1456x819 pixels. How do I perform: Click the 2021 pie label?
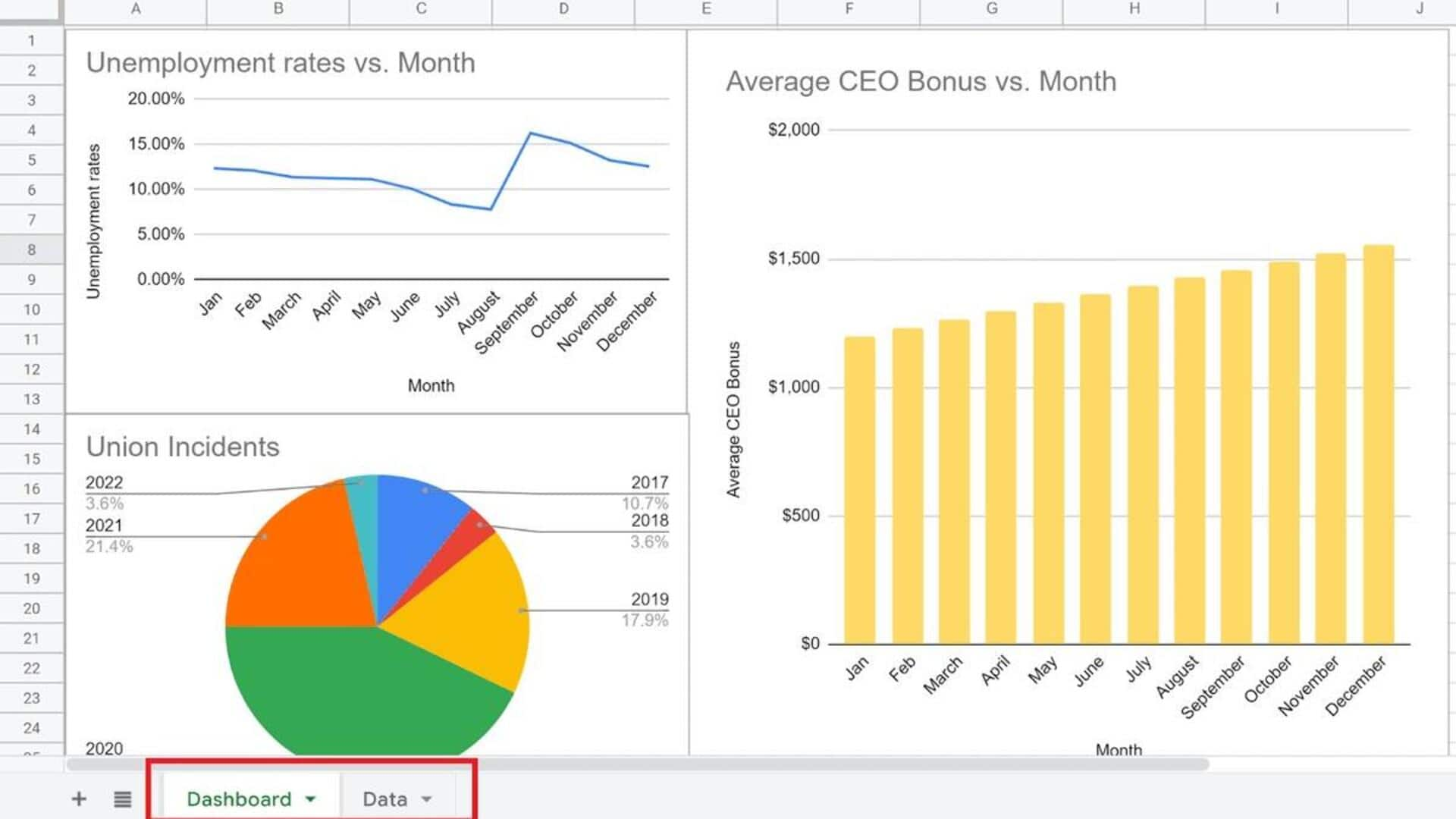tap(104, 526)
